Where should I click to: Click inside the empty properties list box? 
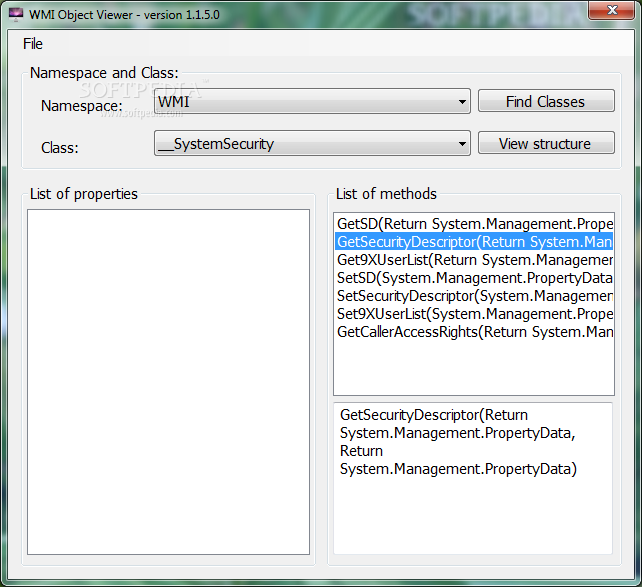click(168, 382)
